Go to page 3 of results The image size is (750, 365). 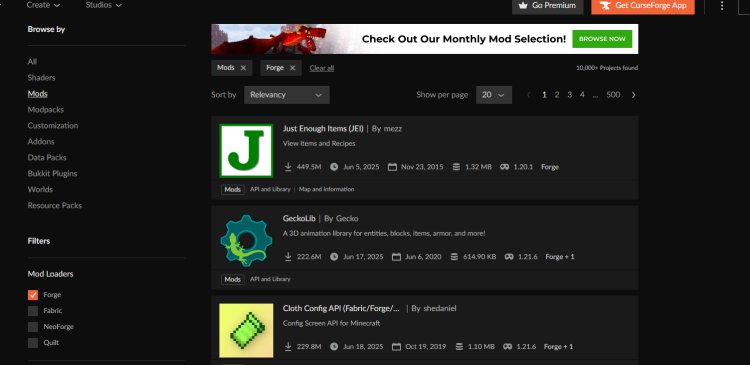tap(570, 95)
